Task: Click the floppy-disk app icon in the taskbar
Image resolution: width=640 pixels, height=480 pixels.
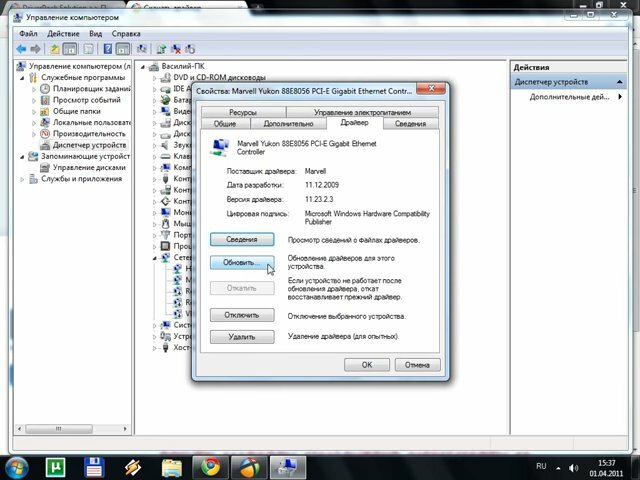Action: click(94, 467)
